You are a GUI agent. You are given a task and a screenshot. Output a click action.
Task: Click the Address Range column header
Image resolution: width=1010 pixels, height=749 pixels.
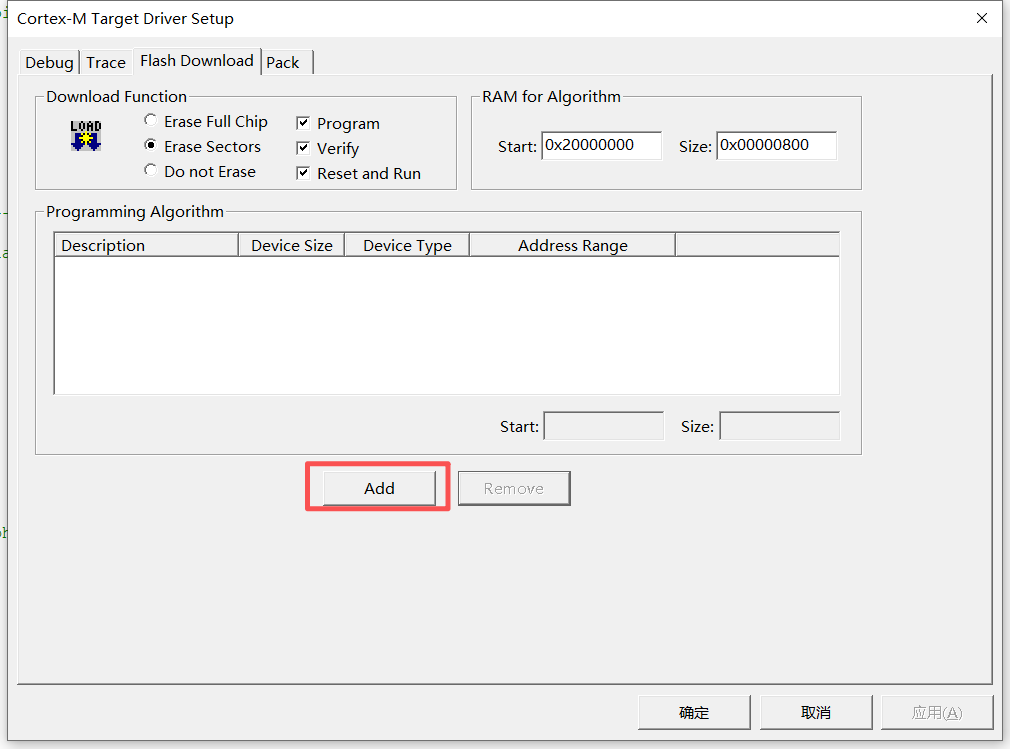[x=571, y=244]
